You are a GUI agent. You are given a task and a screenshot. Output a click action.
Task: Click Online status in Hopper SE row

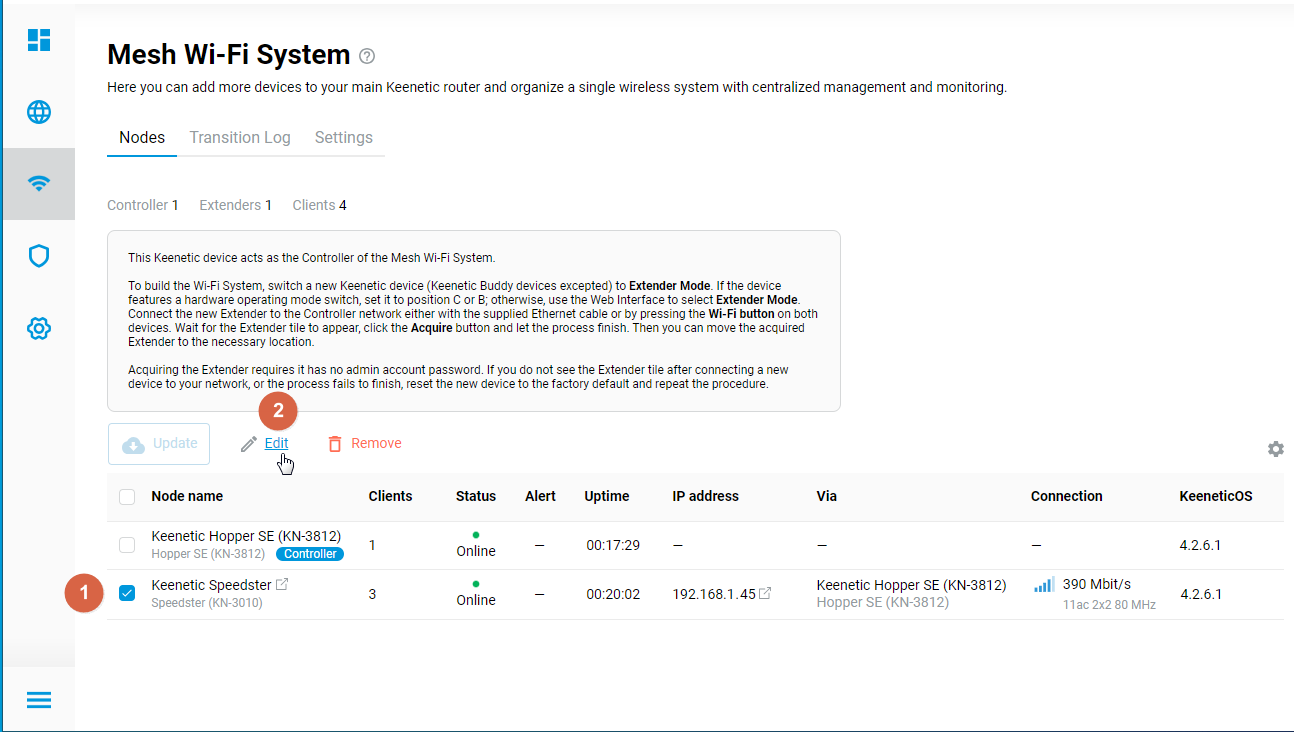click(x=476, y=551)
